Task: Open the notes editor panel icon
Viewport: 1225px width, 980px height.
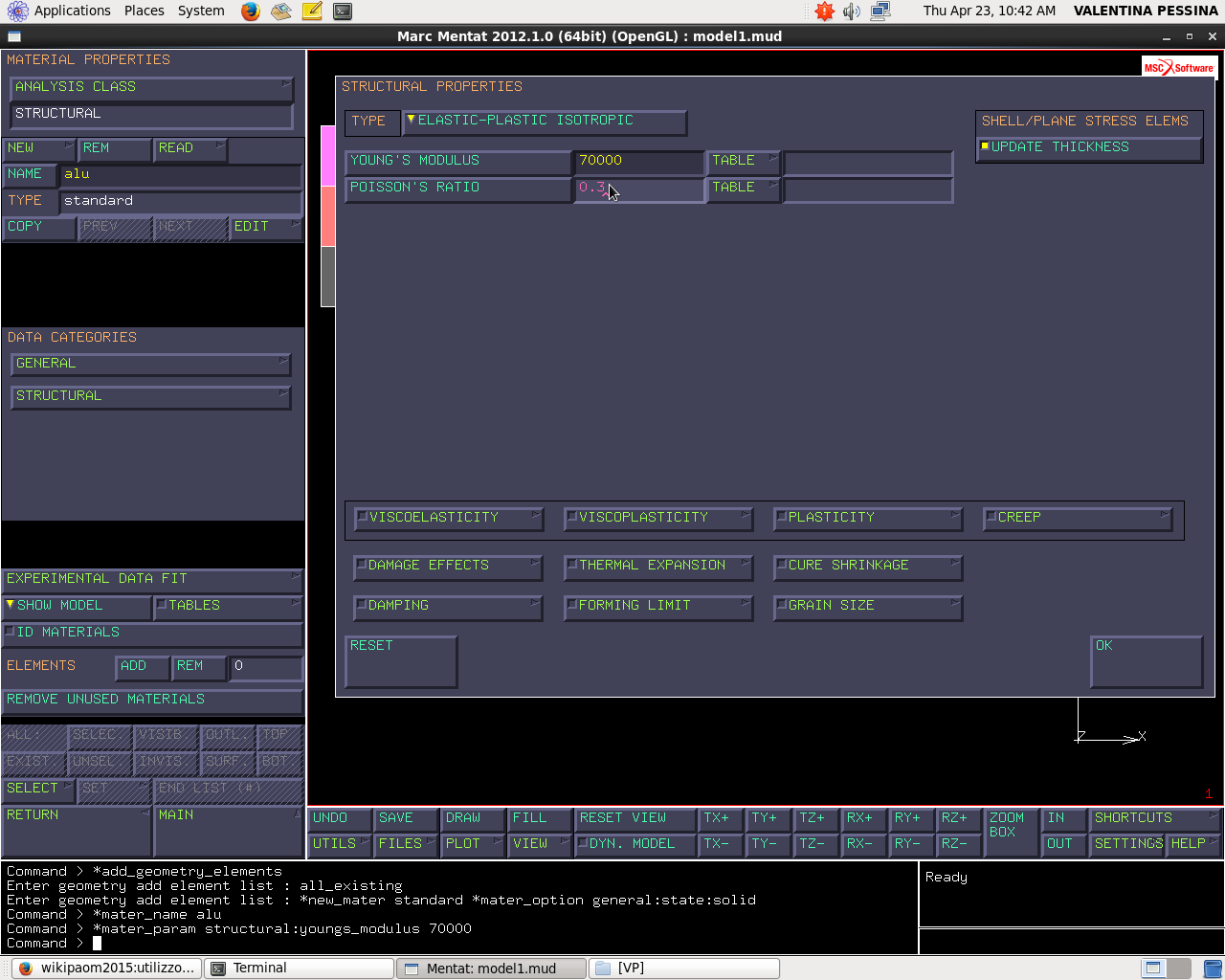Action: click(x=312, y=11)
